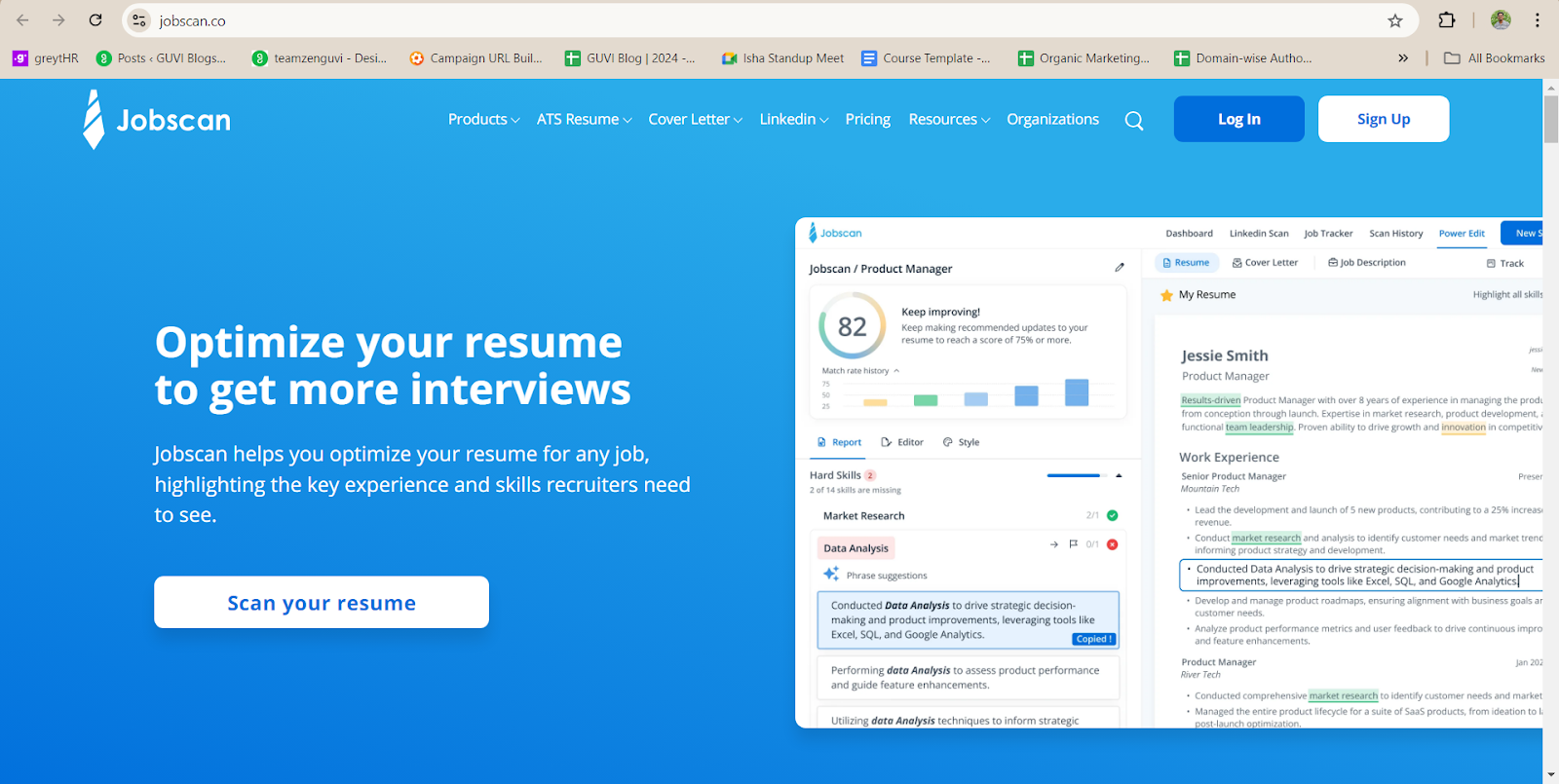Reload the page with refresh icon
The image size is (1559, 784).
click(95, 20)
